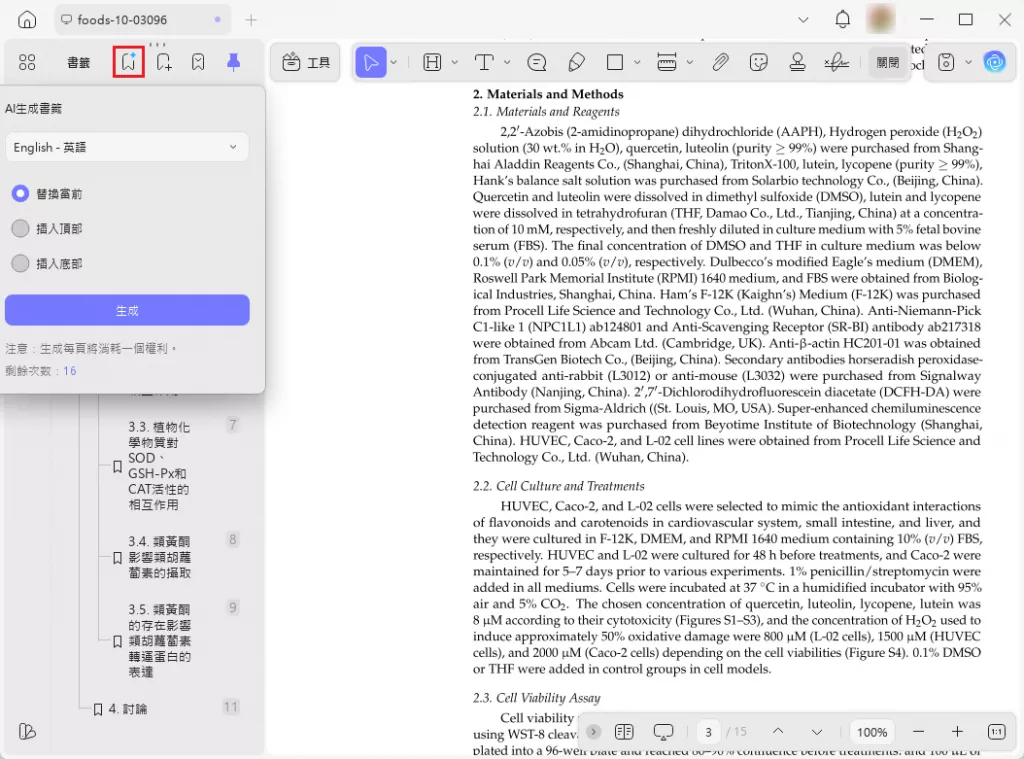Open the English - 英語 language dropdown
Screen dimensions: 1024x759
pyautogui.click(x=127, y=146)
